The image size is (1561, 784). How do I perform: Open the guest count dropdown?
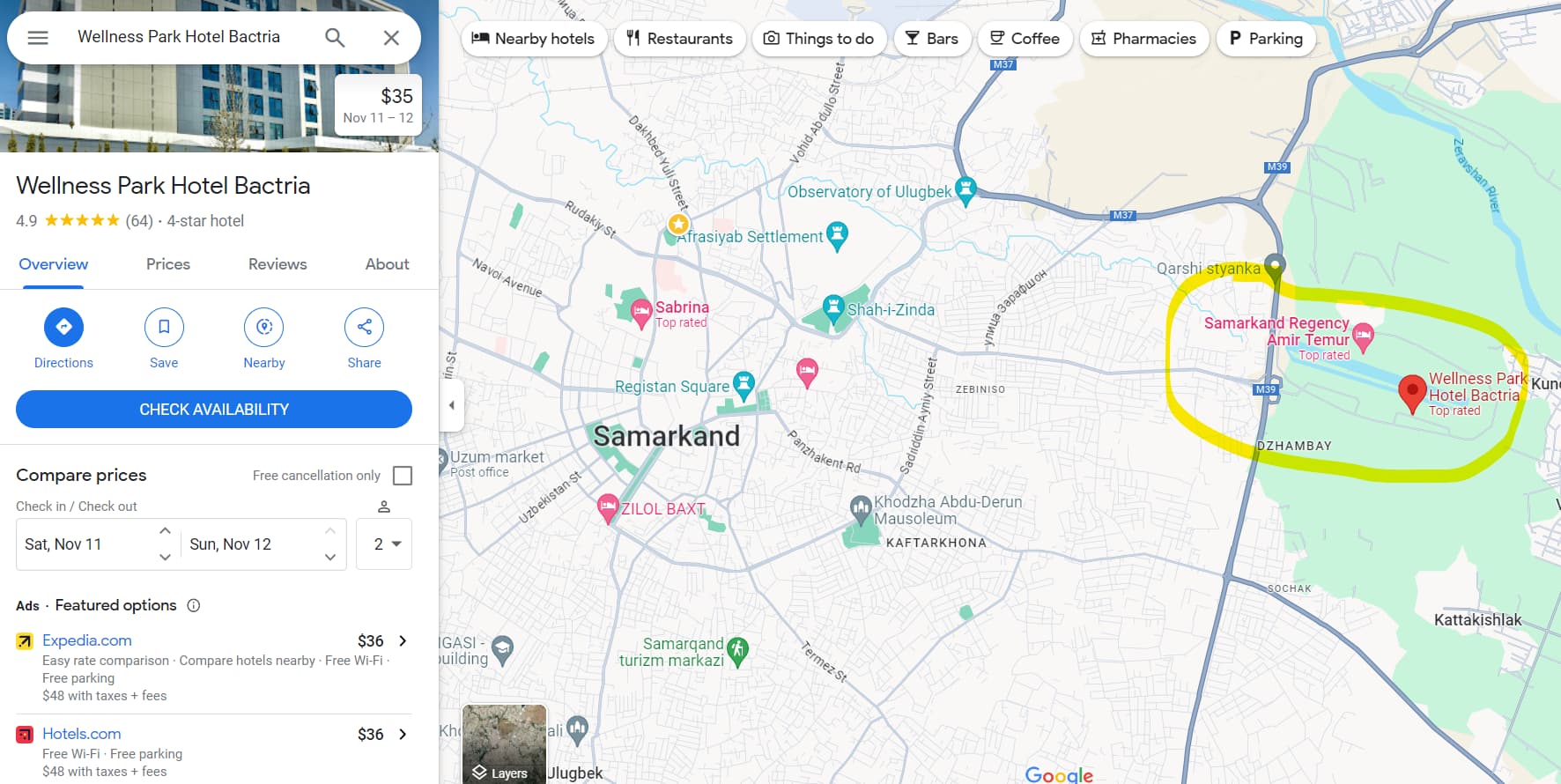point(385,544)
